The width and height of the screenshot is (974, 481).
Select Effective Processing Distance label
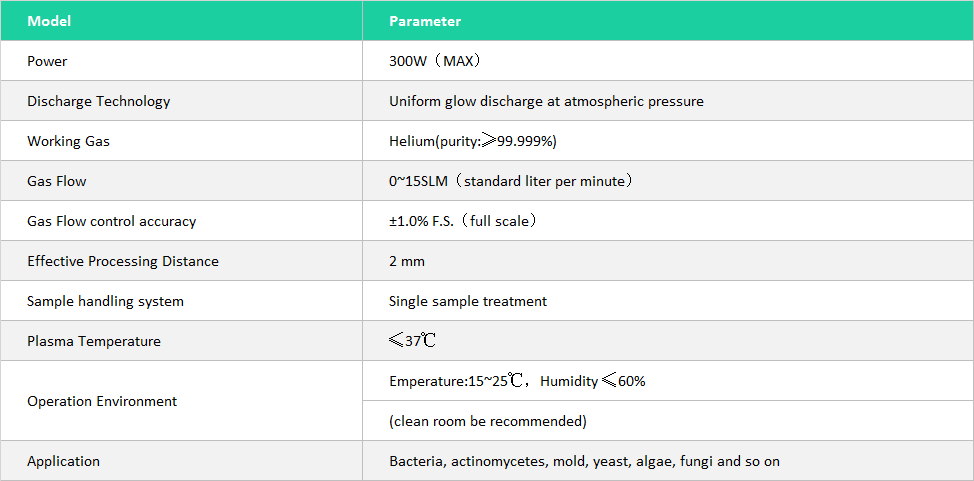[122, 261]
